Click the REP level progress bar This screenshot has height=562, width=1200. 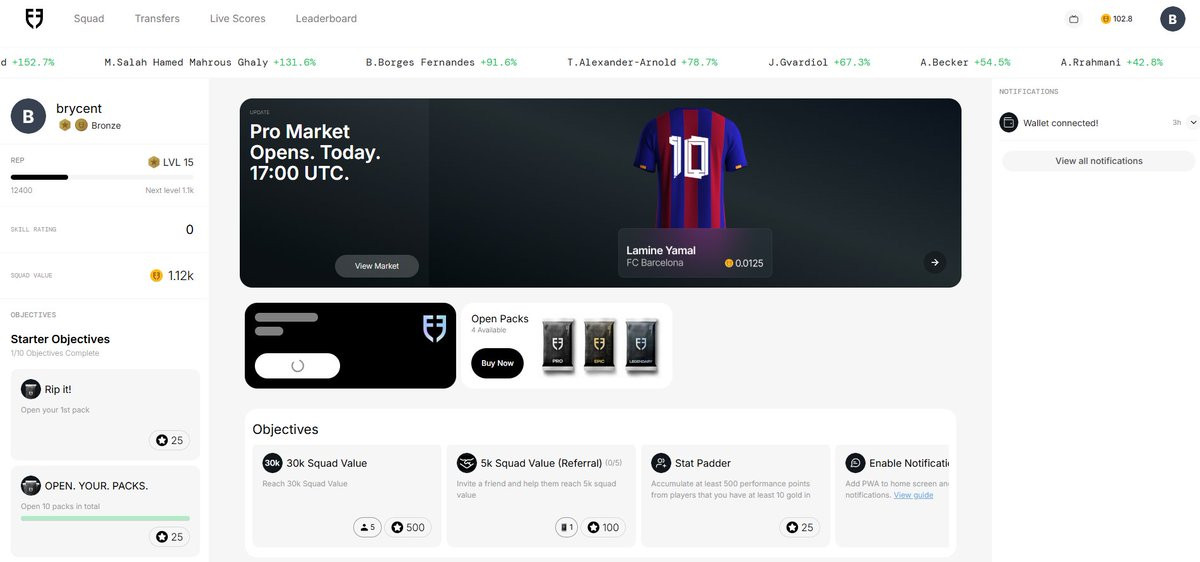[102, 177]
